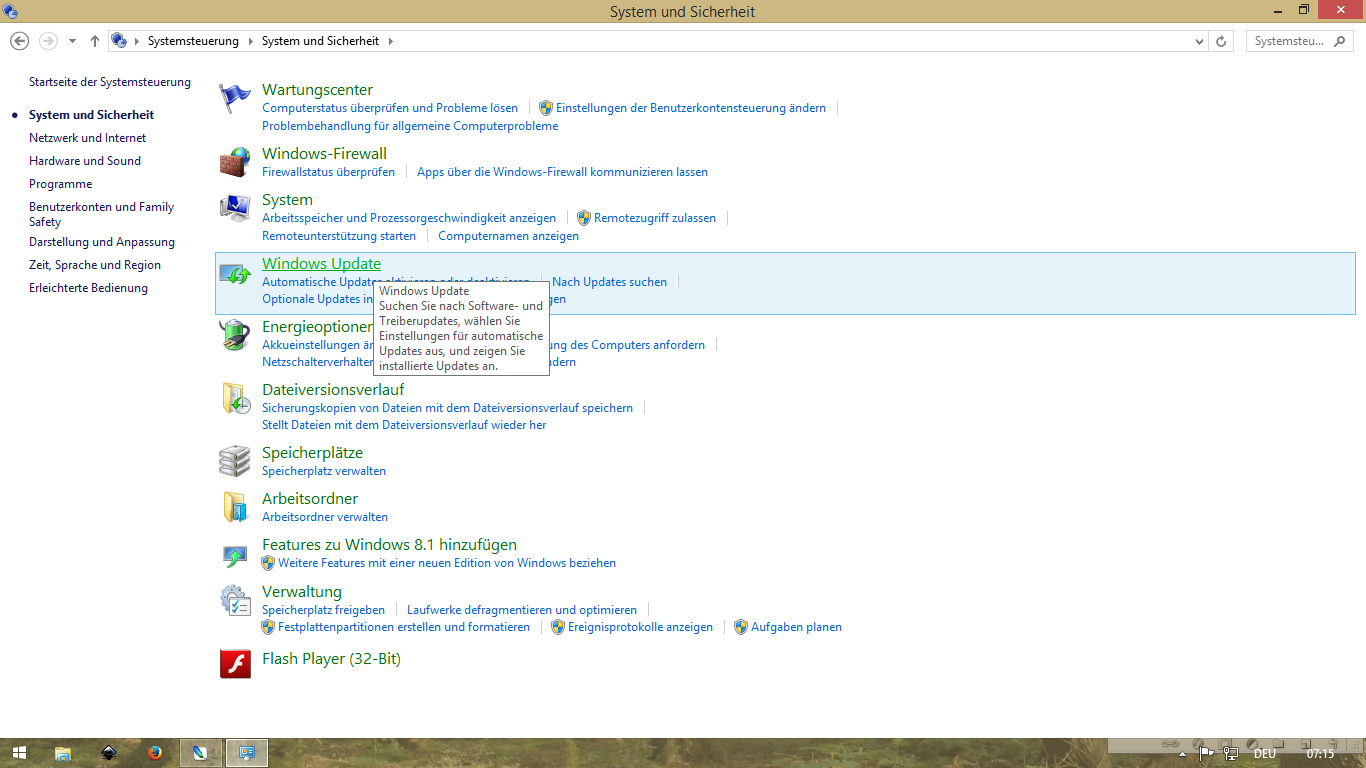This screenshot has height=768, width=1366.
Task: Click Problembehandlung für allgemeine Computerprobleme
Action: pyautogui.click(x=410, y=126)
